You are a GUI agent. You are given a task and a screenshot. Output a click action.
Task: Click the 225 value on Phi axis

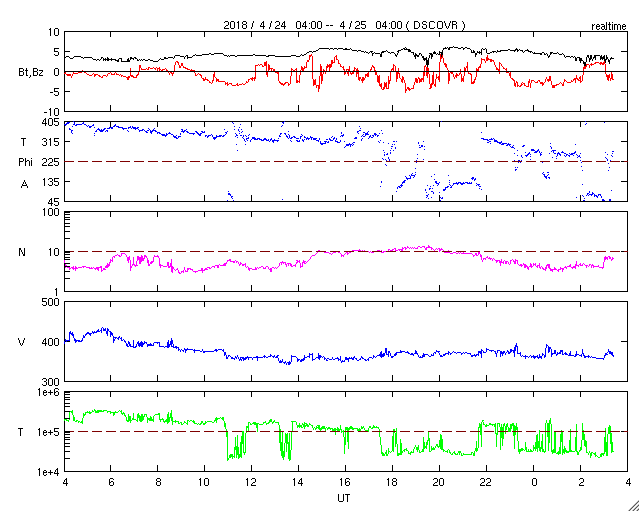(x=49, y=162)
